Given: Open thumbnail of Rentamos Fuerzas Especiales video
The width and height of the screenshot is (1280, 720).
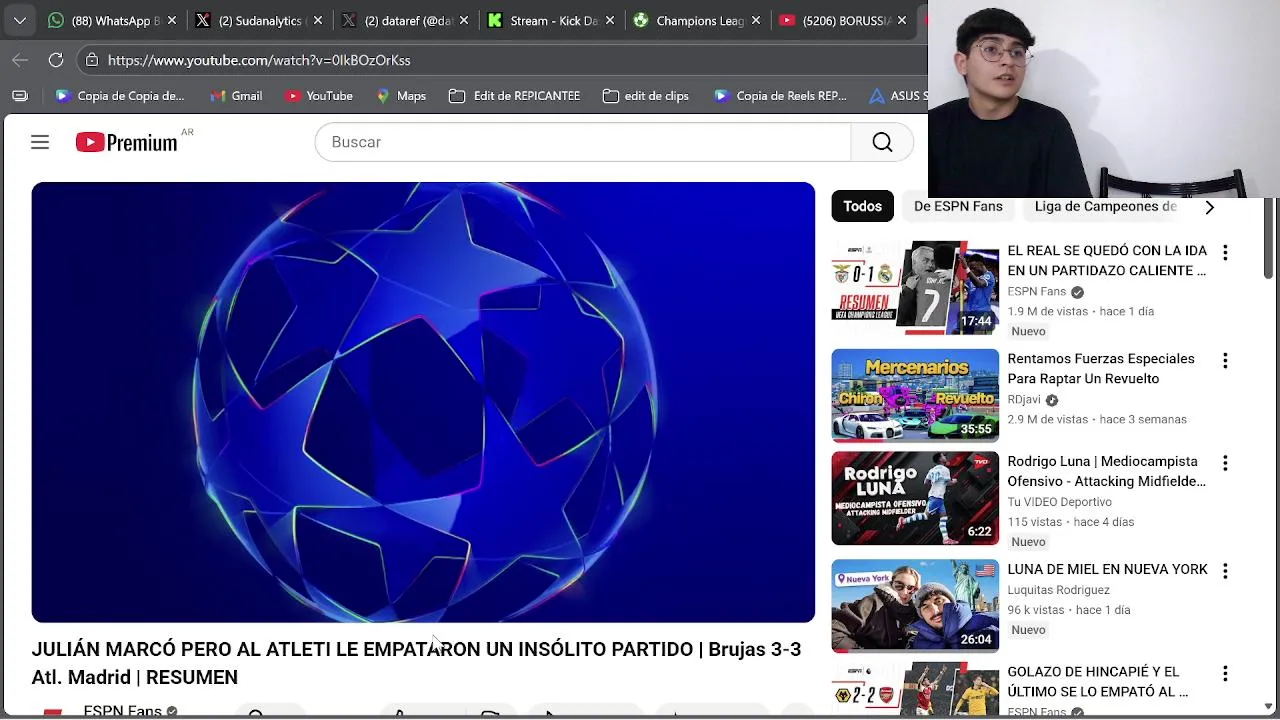Looking at the screenshot, I should point(915,395).
